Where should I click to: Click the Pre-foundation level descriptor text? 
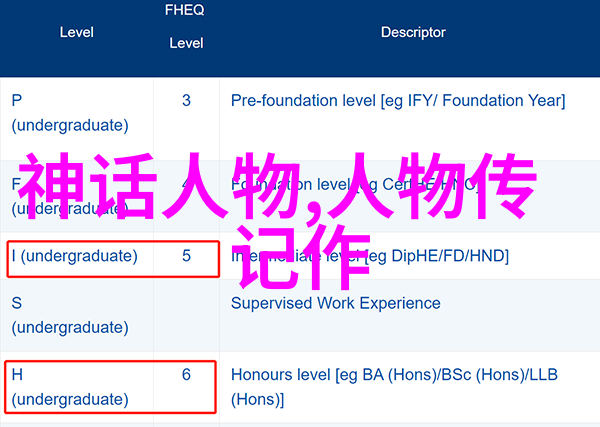(398, 101)
